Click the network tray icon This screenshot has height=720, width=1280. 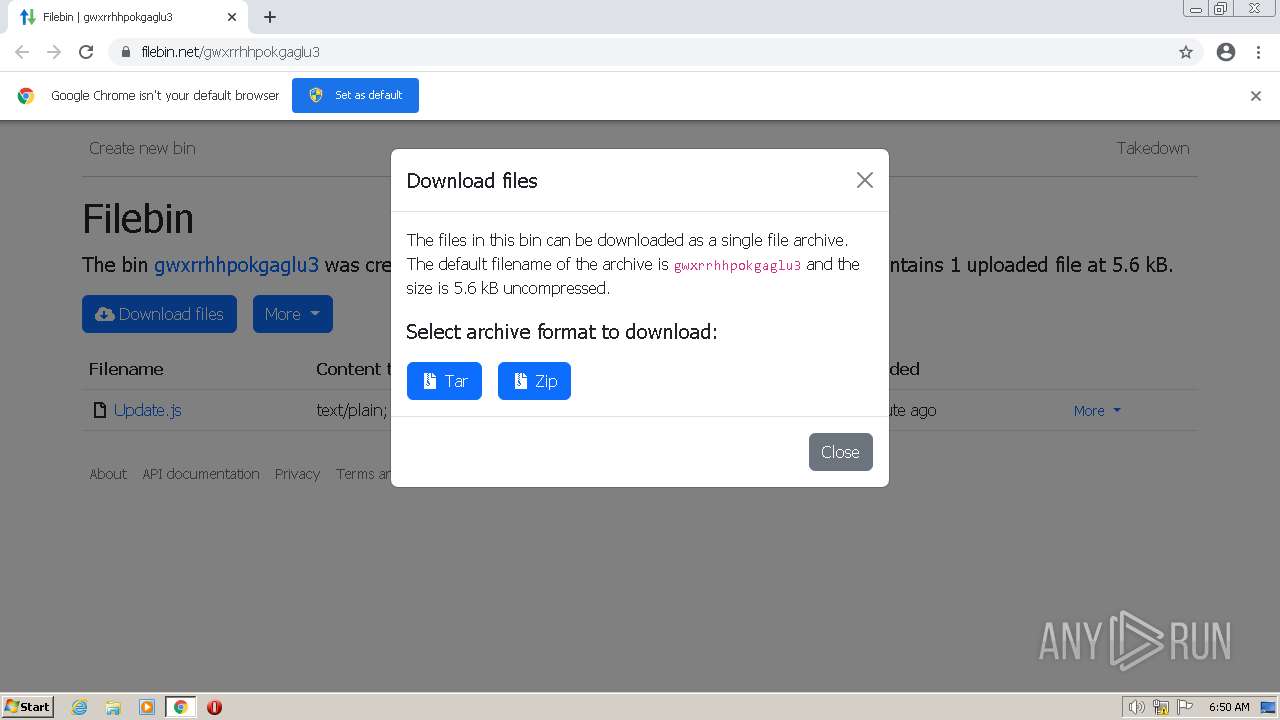[x=1161, y=707]
